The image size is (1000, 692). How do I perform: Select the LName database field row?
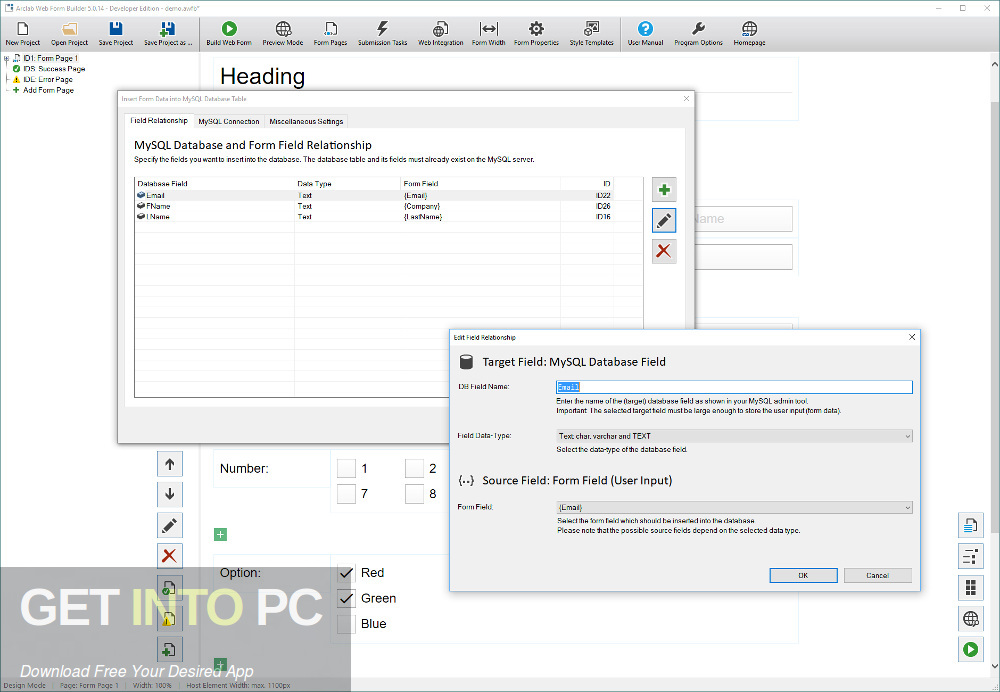coord(388,217)
